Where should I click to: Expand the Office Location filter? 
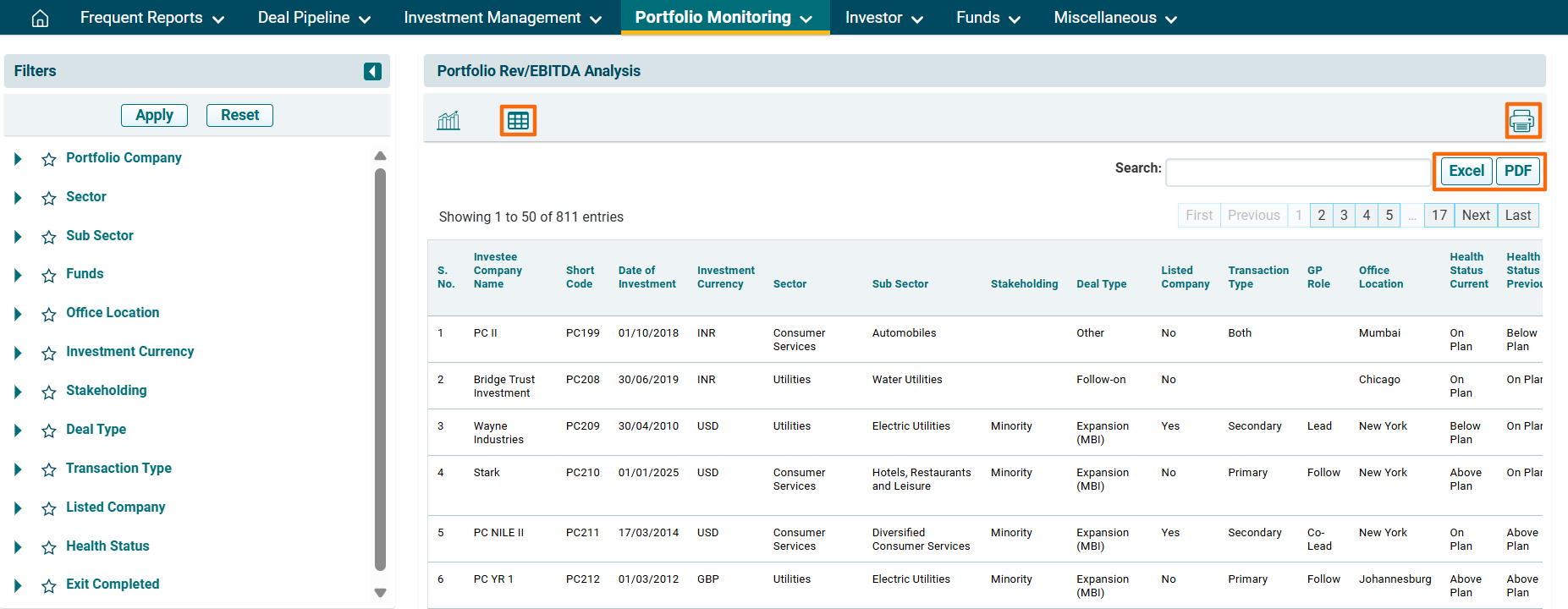click(x=18, y=314)
